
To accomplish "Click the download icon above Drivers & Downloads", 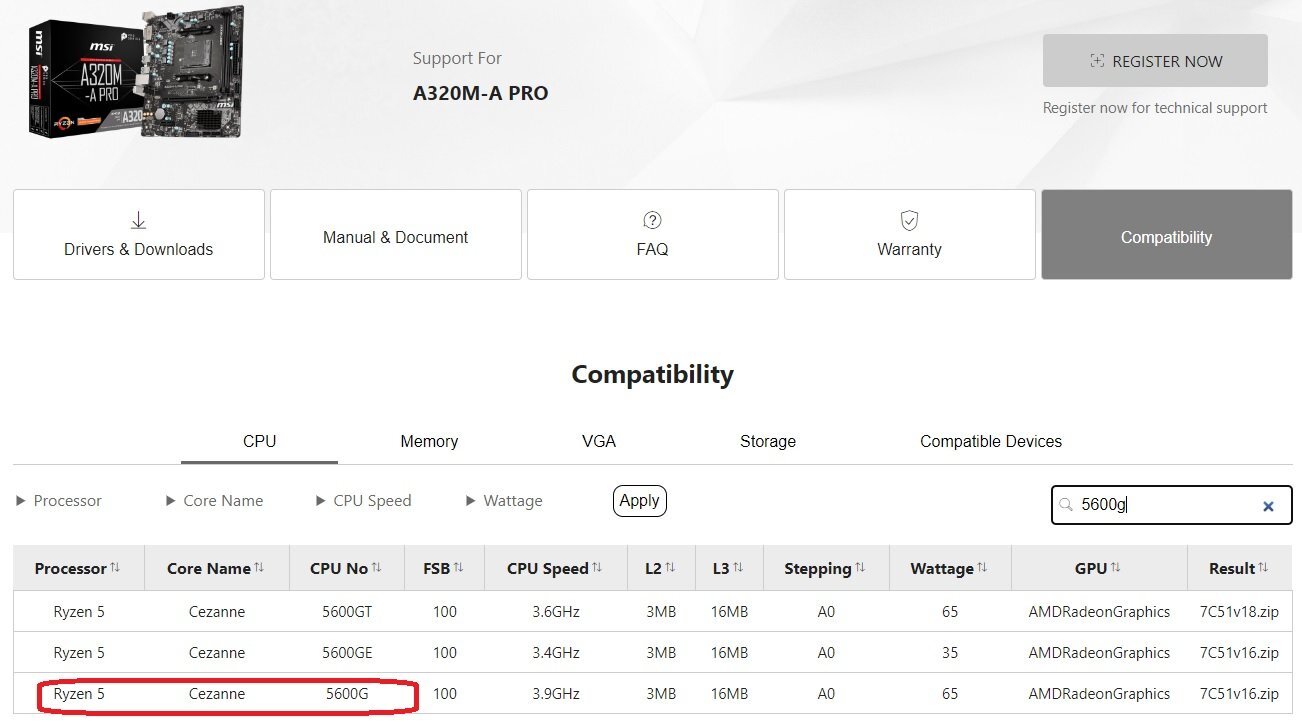I will click(x=139, y=220).
